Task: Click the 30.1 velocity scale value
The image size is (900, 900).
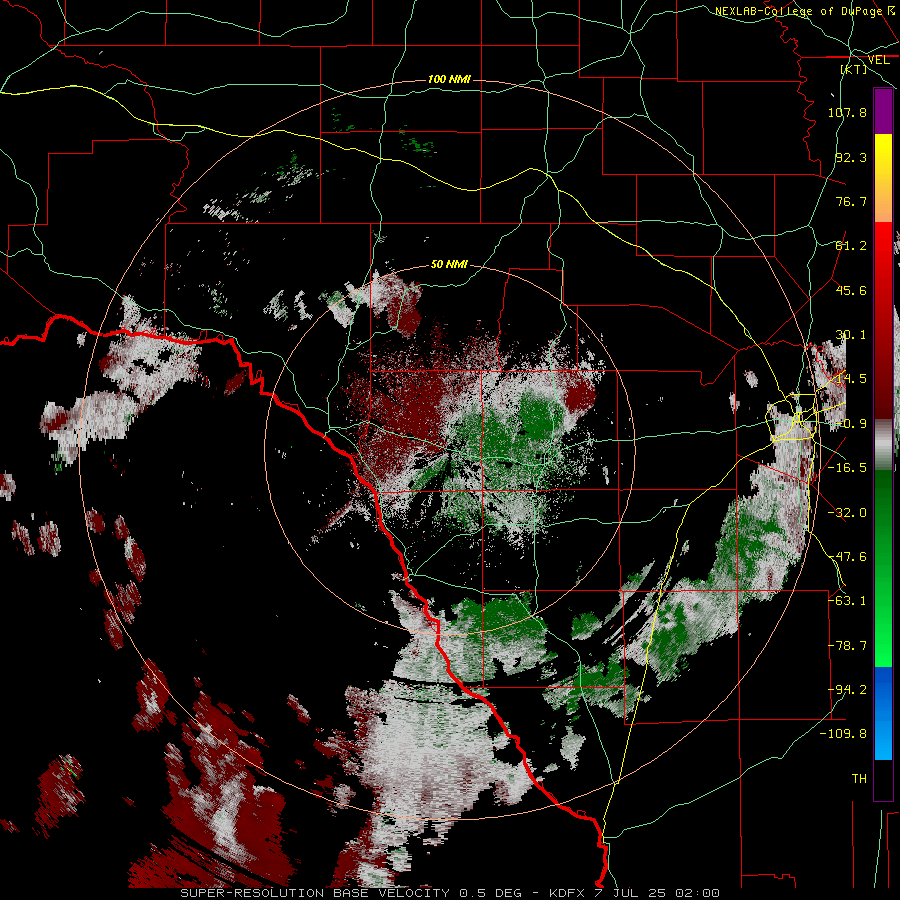Action: 851,335
